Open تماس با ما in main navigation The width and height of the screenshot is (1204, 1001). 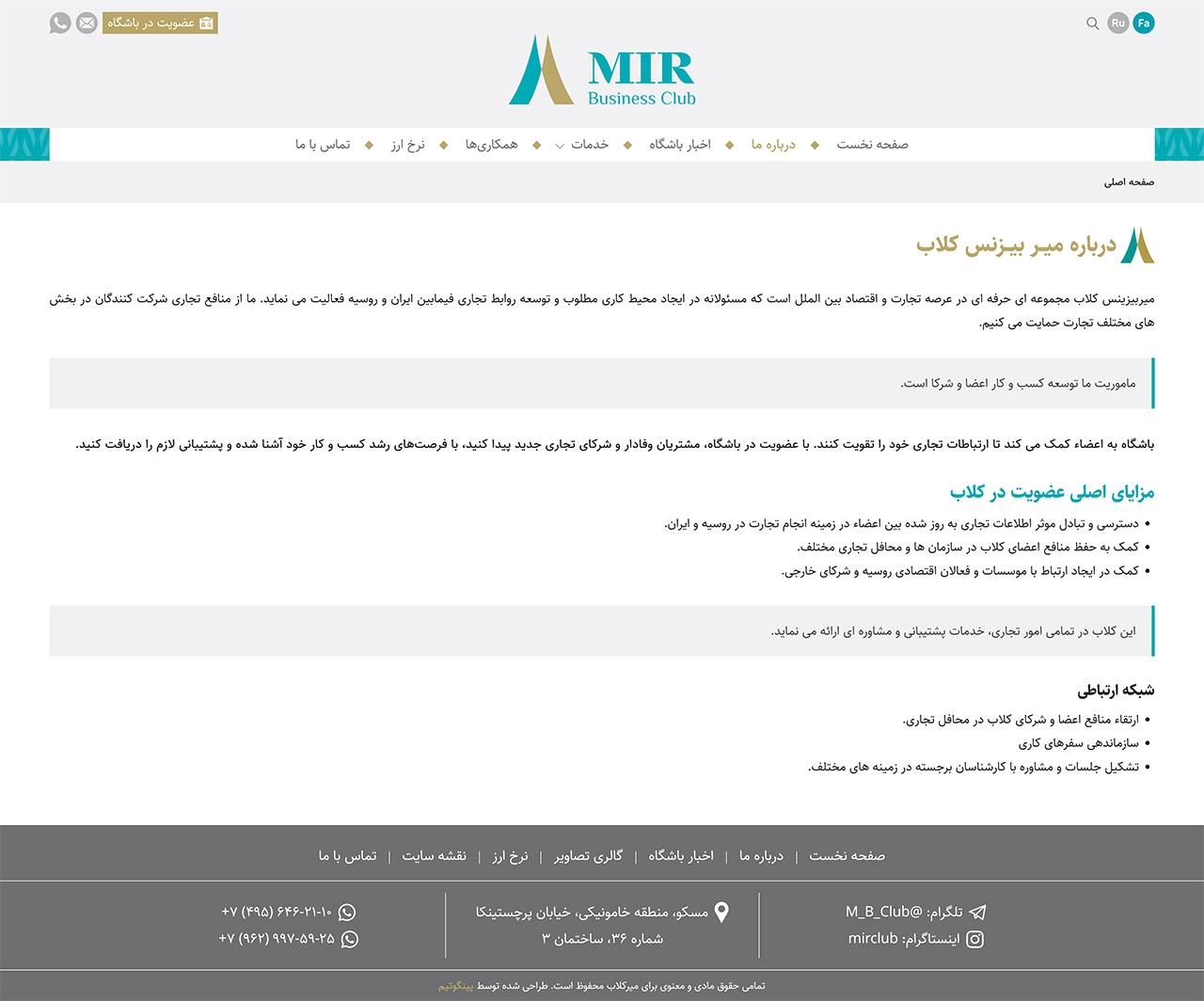323,144
